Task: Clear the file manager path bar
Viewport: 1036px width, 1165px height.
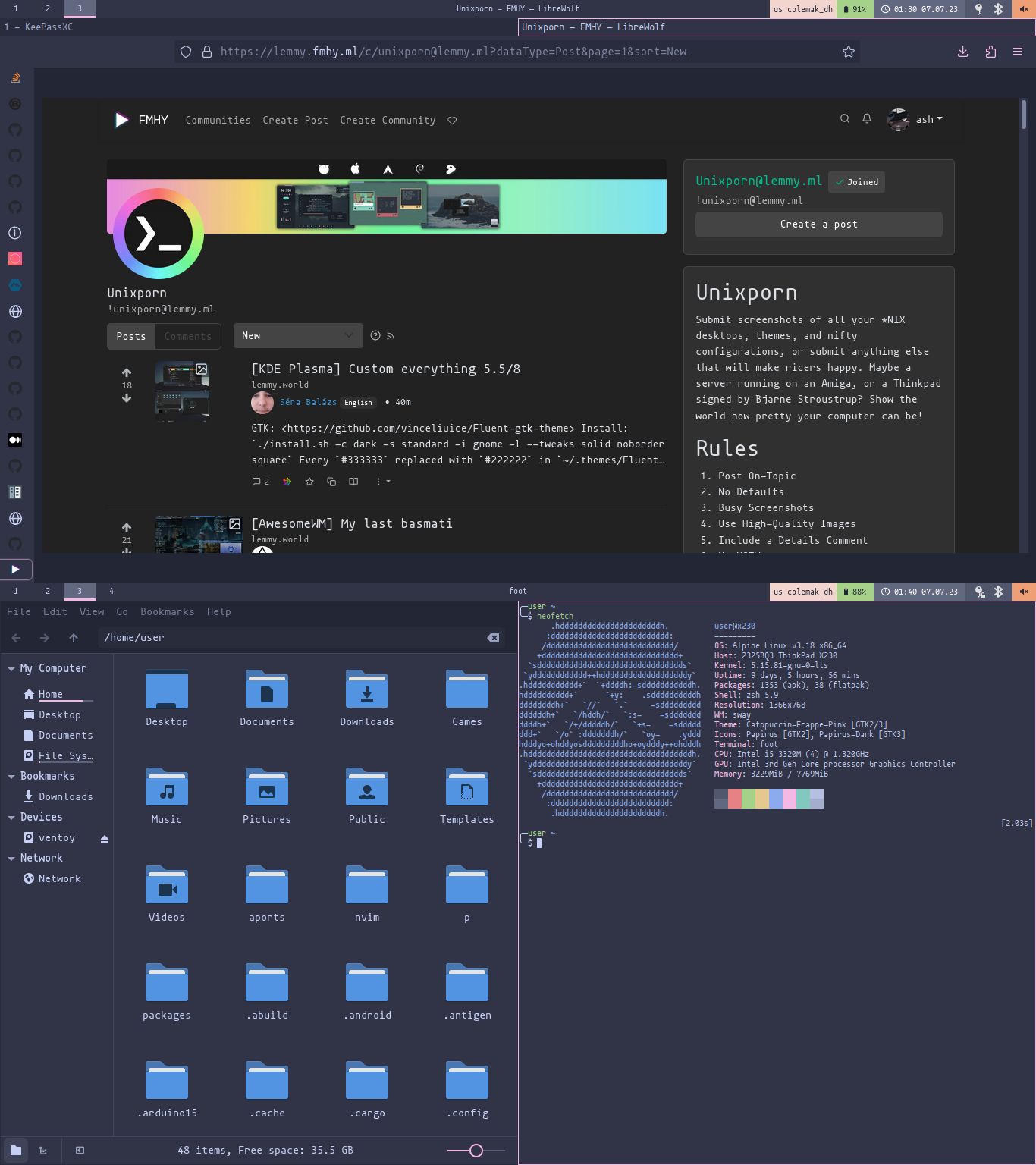Action: pos(493,638)
